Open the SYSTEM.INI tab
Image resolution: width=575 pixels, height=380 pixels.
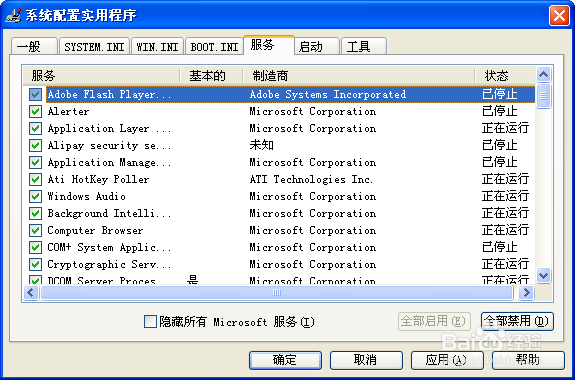[x=94, y=47]
